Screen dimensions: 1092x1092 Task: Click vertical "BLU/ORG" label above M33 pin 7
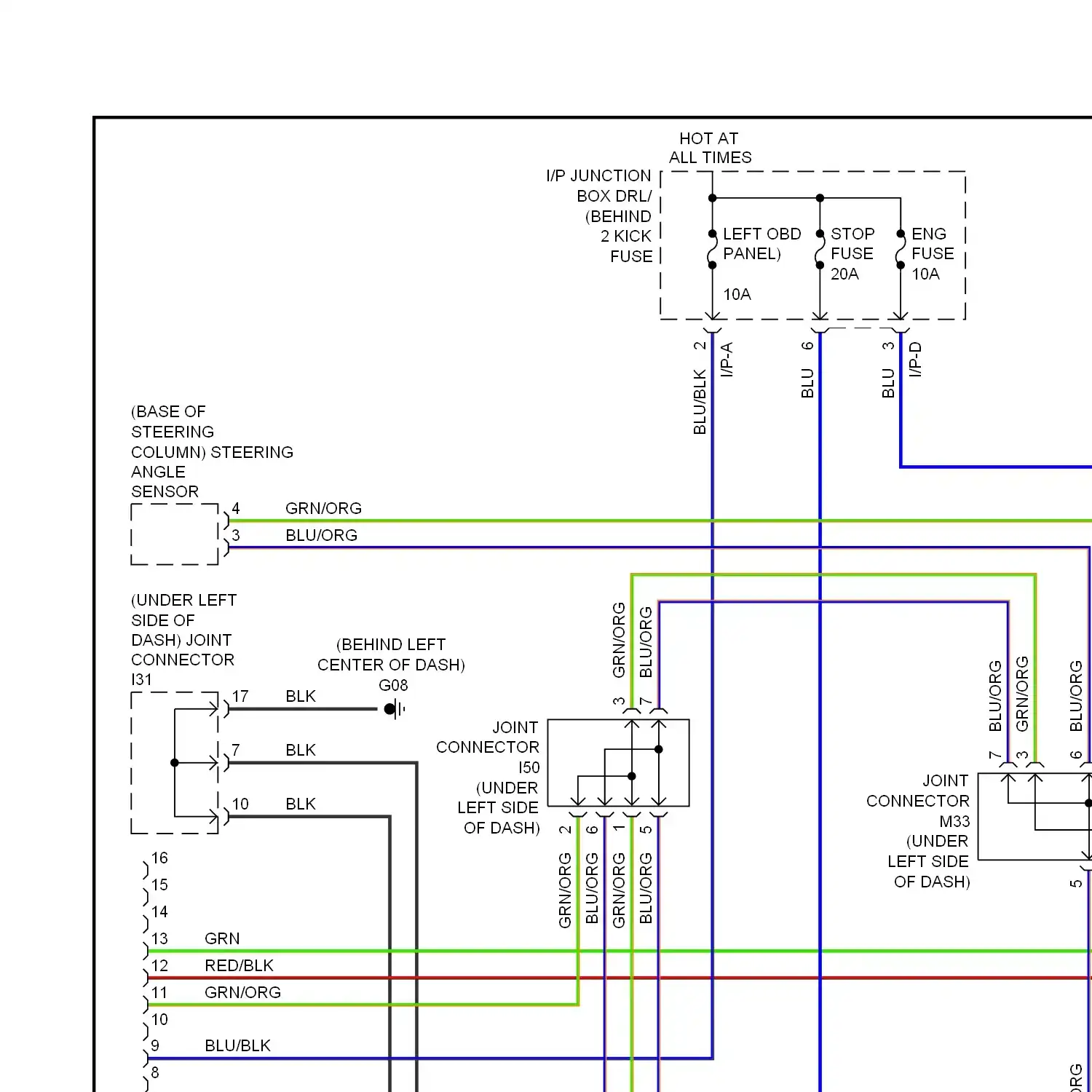[995, 696]
